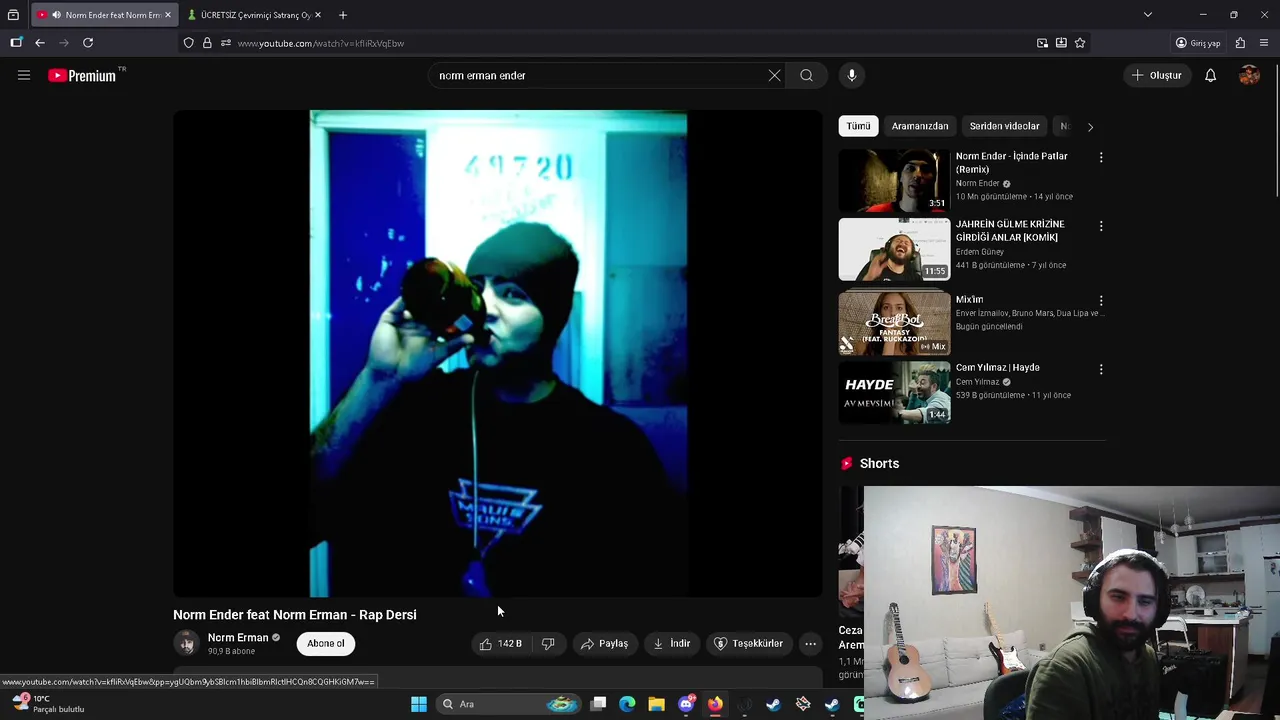Open Norm Erman channel avatar
This screenshot has width=1280, height=720.
tap(186, 644)
